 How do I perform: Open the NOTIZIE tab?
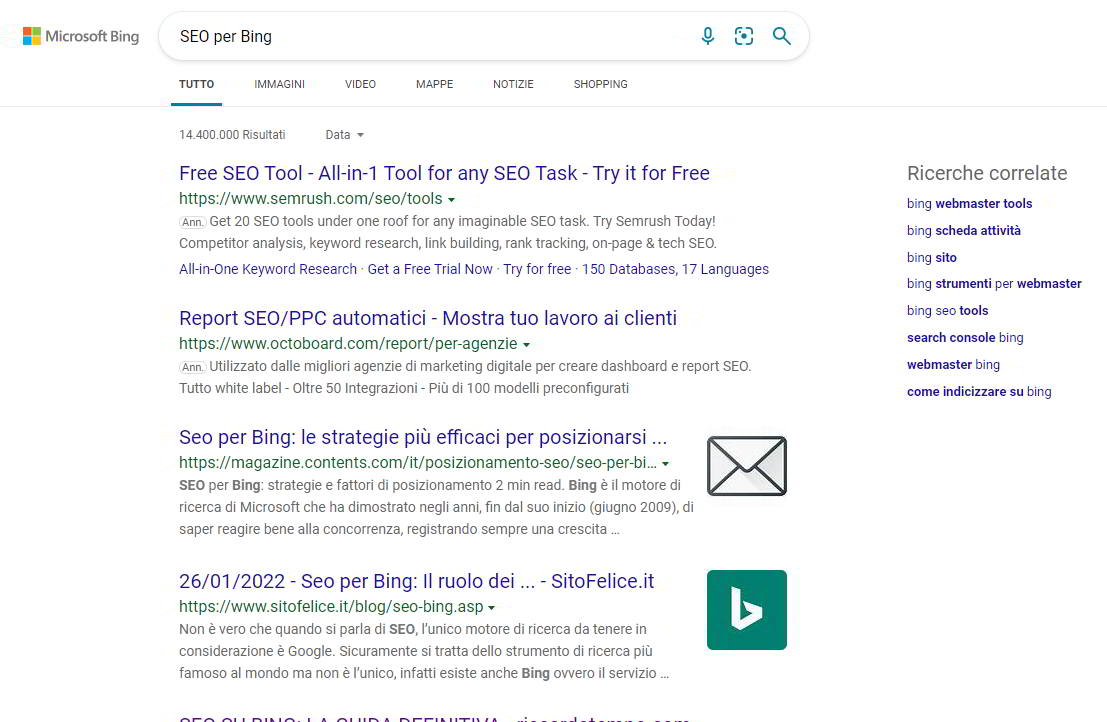(x=513, y=84)
